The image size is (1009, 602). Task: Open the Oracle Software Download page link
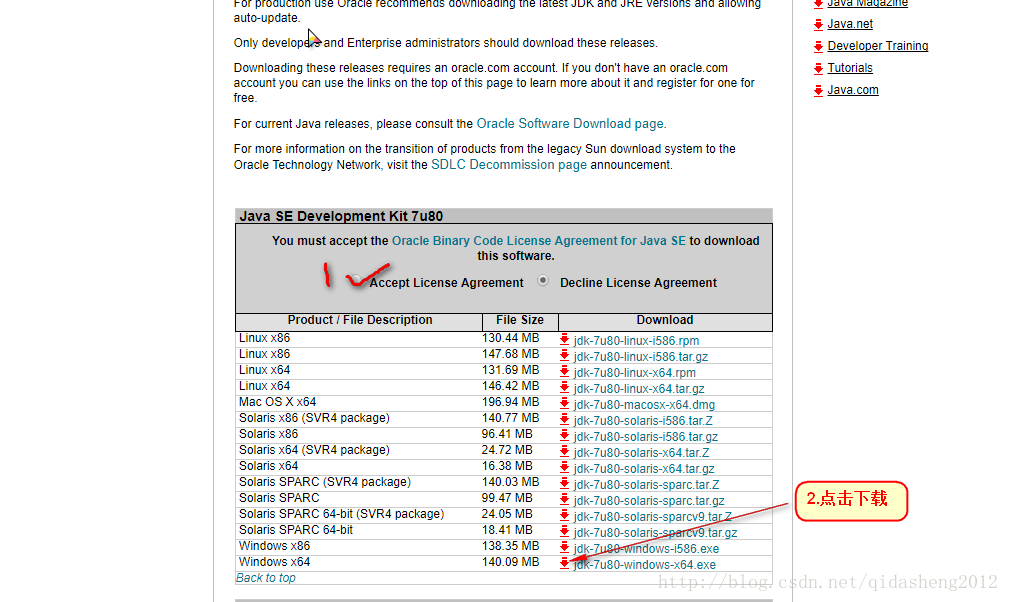click(x=571, y=123)
